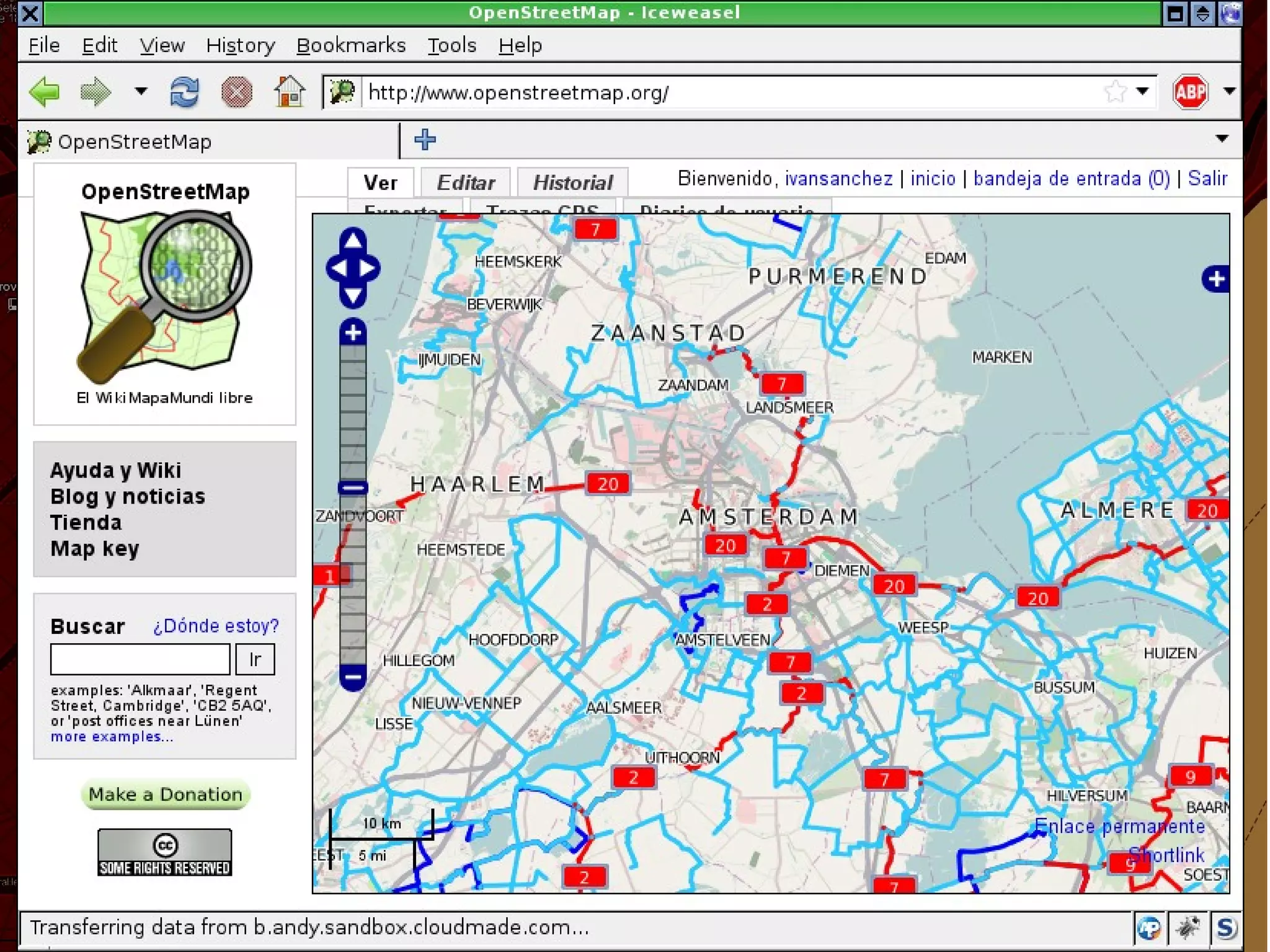Pan the map up with arrow

[353, 239]
